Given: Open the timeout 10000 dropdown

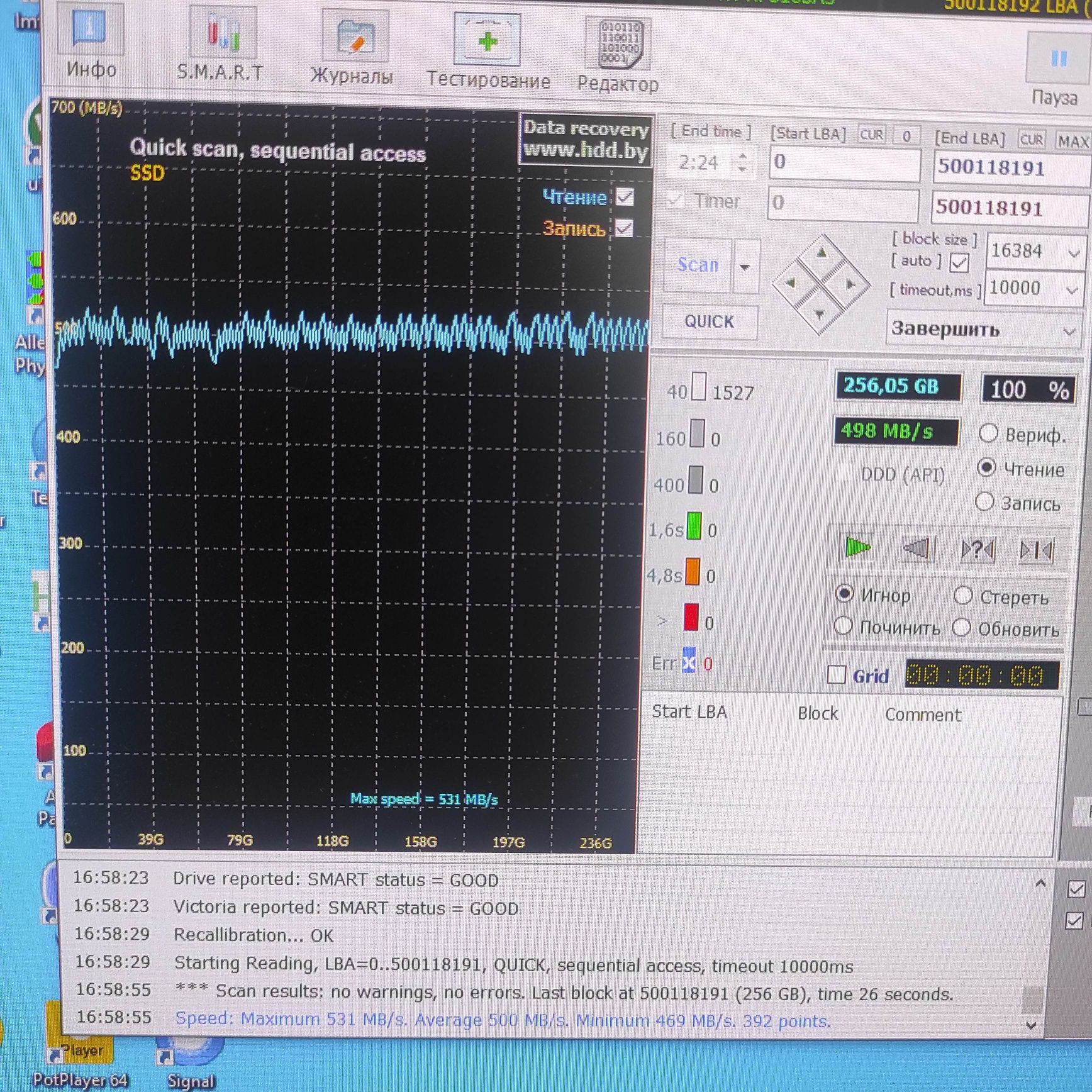Looking at the screenshot, I should 1072,290.
